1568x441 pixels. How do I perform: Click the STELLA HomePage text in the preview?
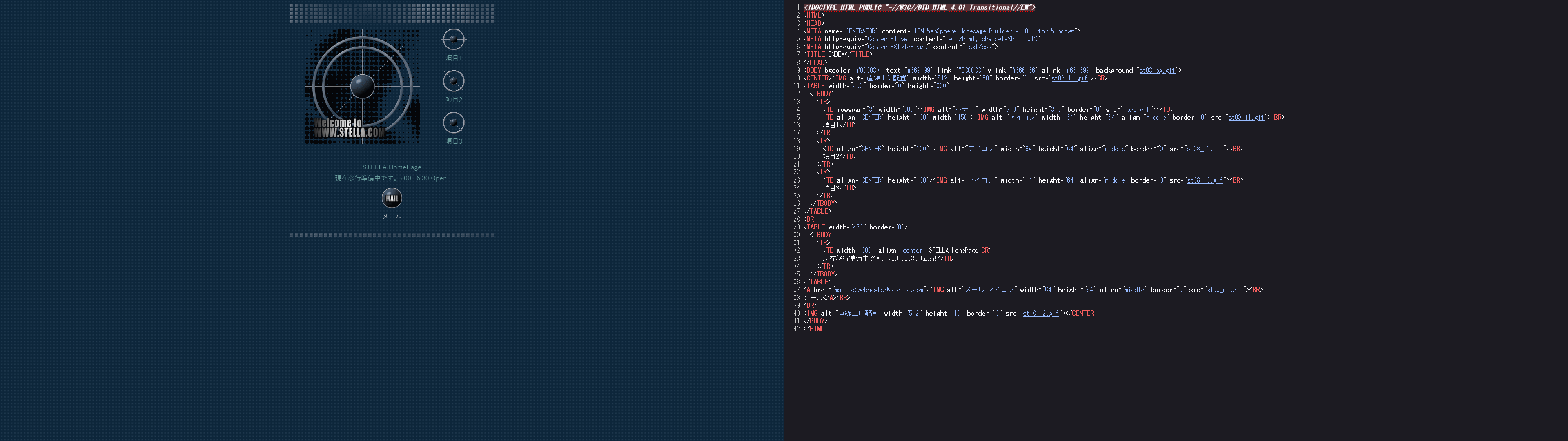392,167
